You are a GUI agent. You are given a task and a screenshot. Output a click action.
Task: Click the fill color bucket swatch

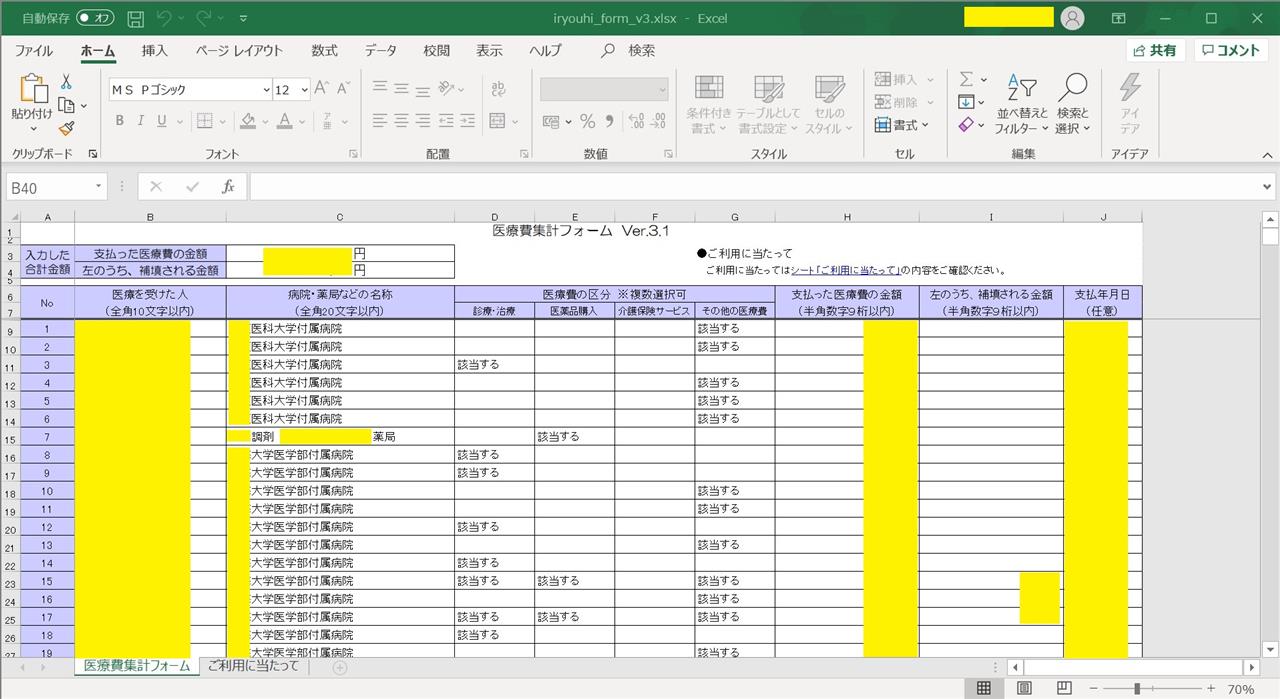tap(249, 121)
